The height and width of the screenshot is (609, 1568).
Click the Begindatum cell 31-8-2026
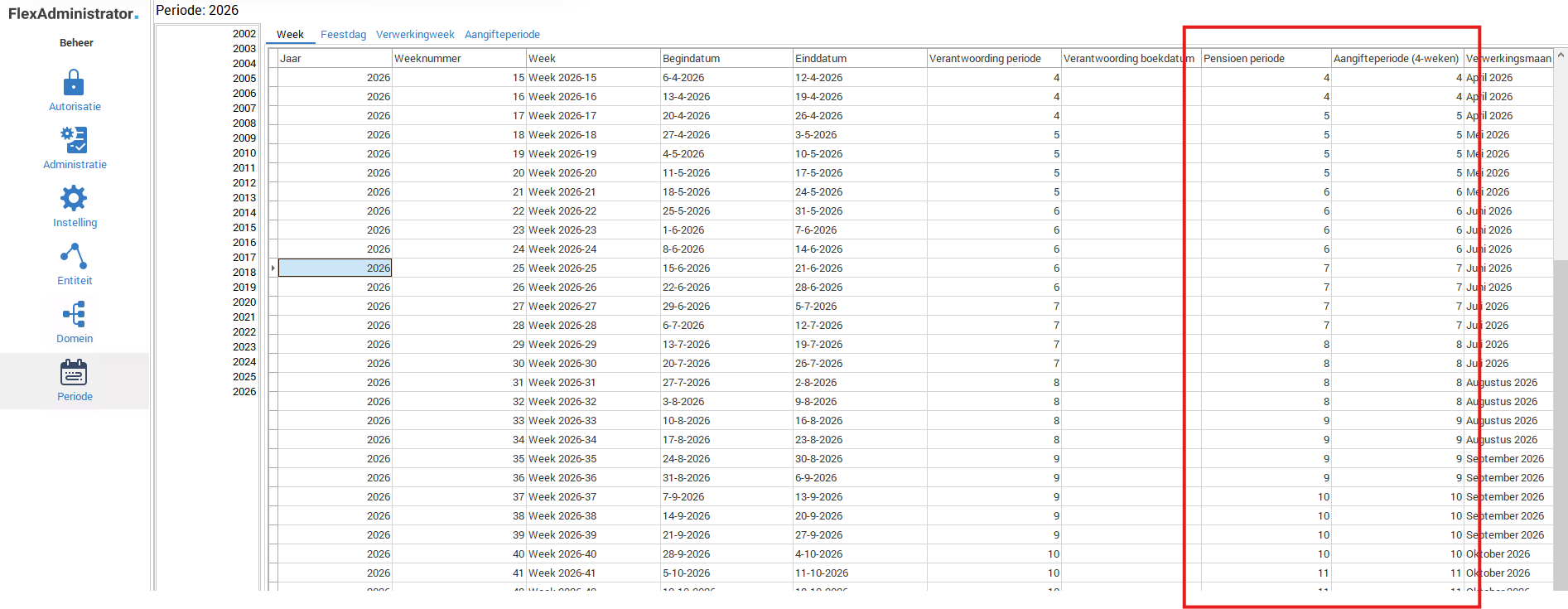(x=726, y=477)
